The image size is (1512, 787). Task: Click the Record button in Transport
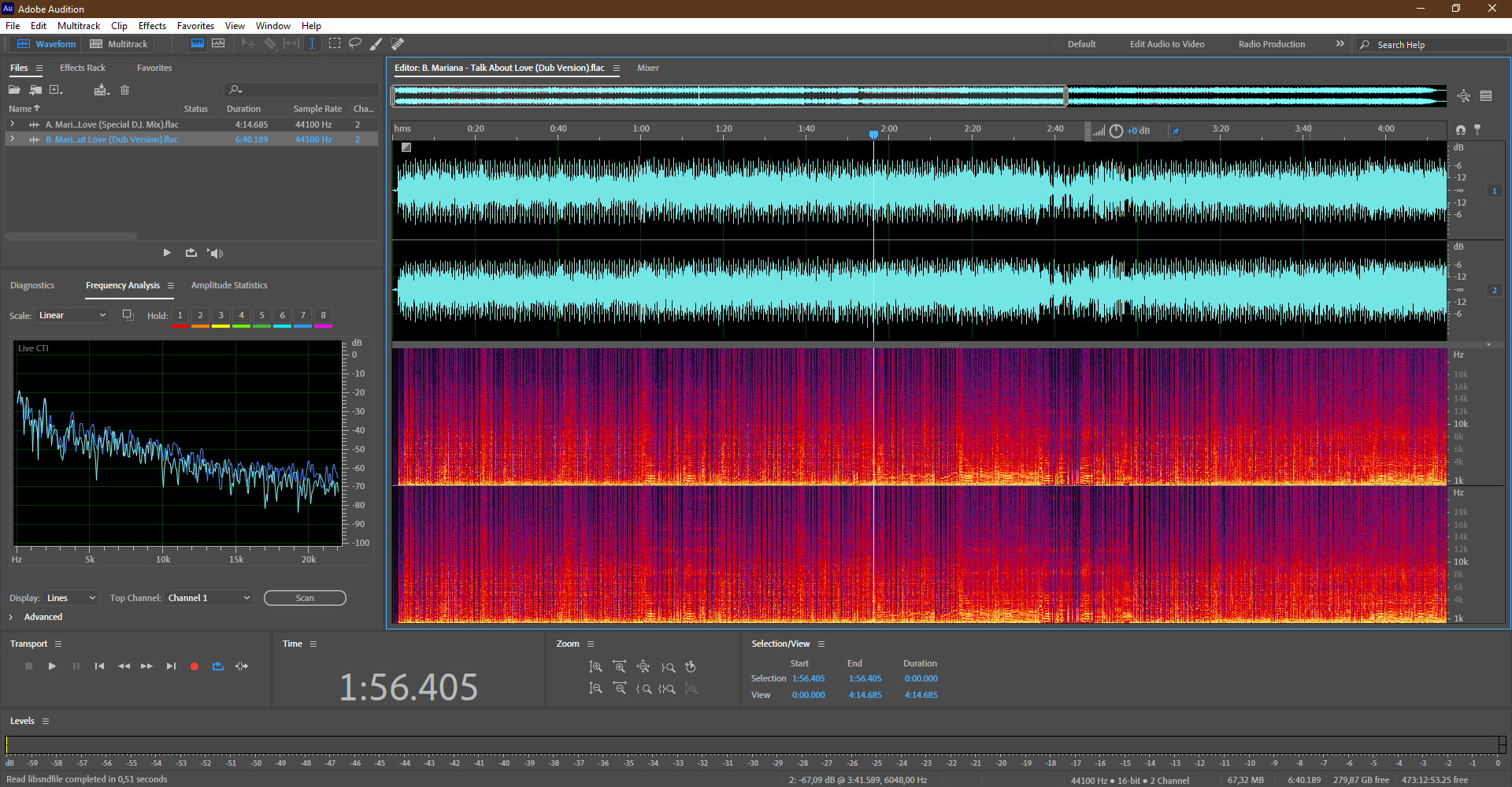[195, 666]
